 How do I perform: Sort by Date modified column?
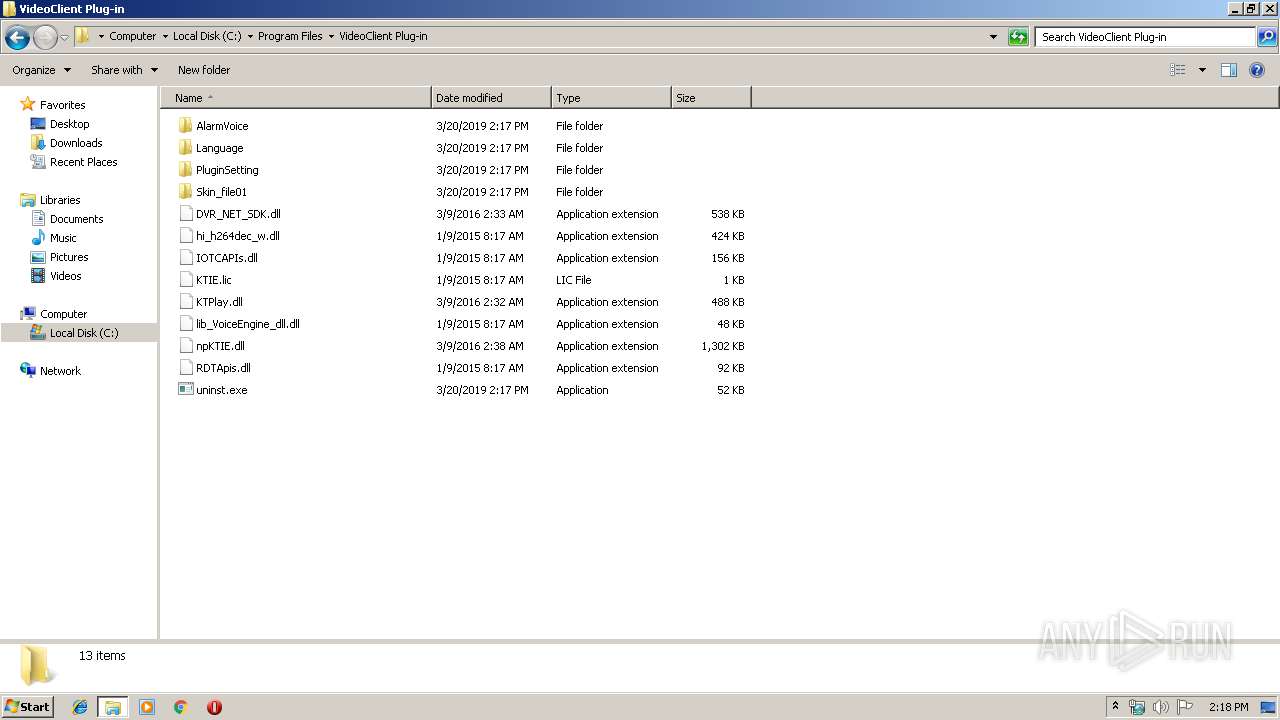pyautogui.click(x=491, y=98)
